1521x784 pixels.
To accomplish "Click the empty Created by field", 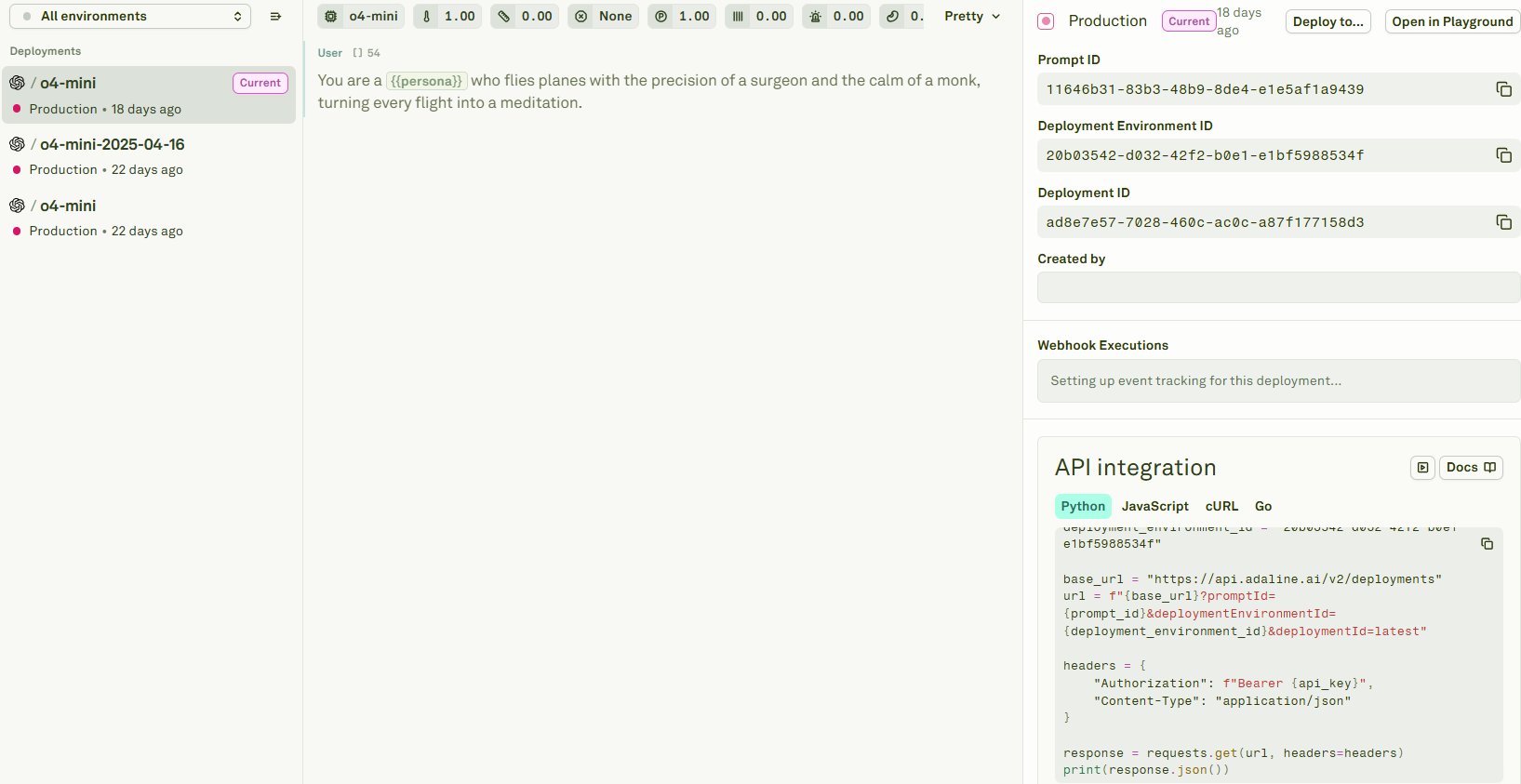I will (x=1279, y=287).
